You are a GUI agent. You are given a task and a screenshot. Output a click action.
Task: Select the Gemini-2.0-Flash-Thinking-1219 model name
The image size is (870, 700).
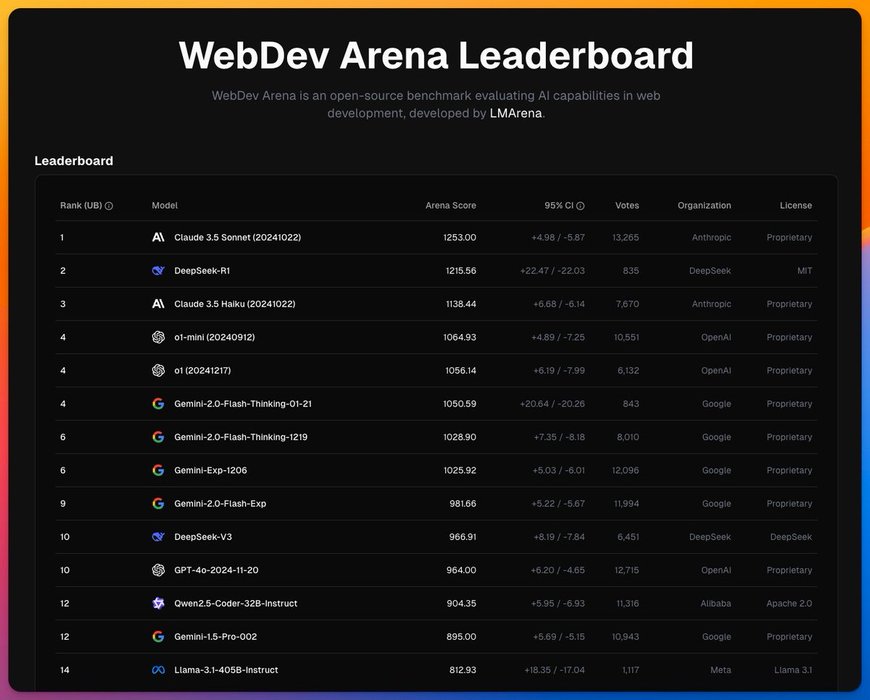(x=241, y=437)
